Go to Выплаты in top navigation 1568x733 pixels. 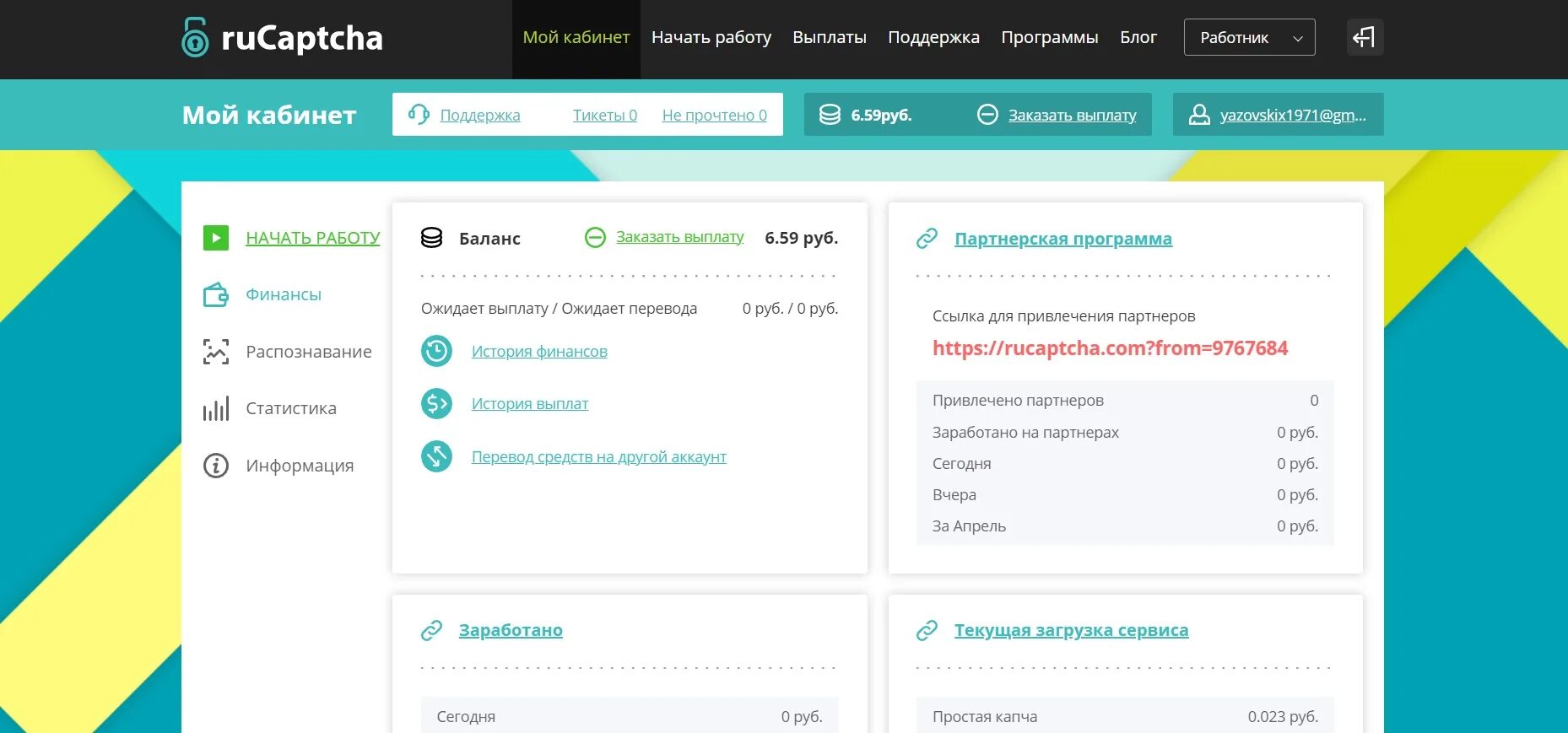coord(830,37)
